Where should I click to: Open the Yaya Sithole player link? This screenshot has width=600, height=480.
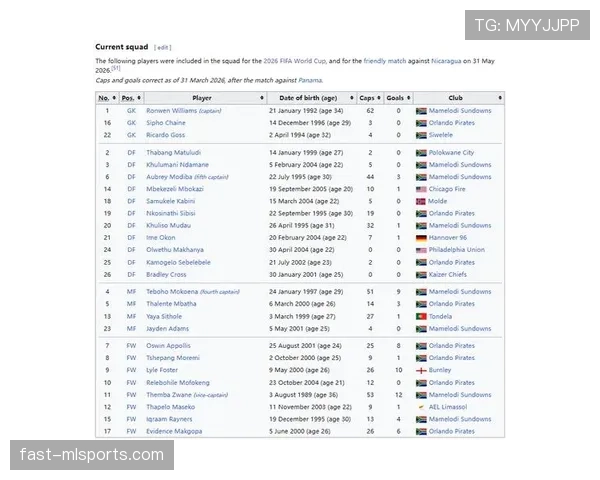[x=164, y=317]
